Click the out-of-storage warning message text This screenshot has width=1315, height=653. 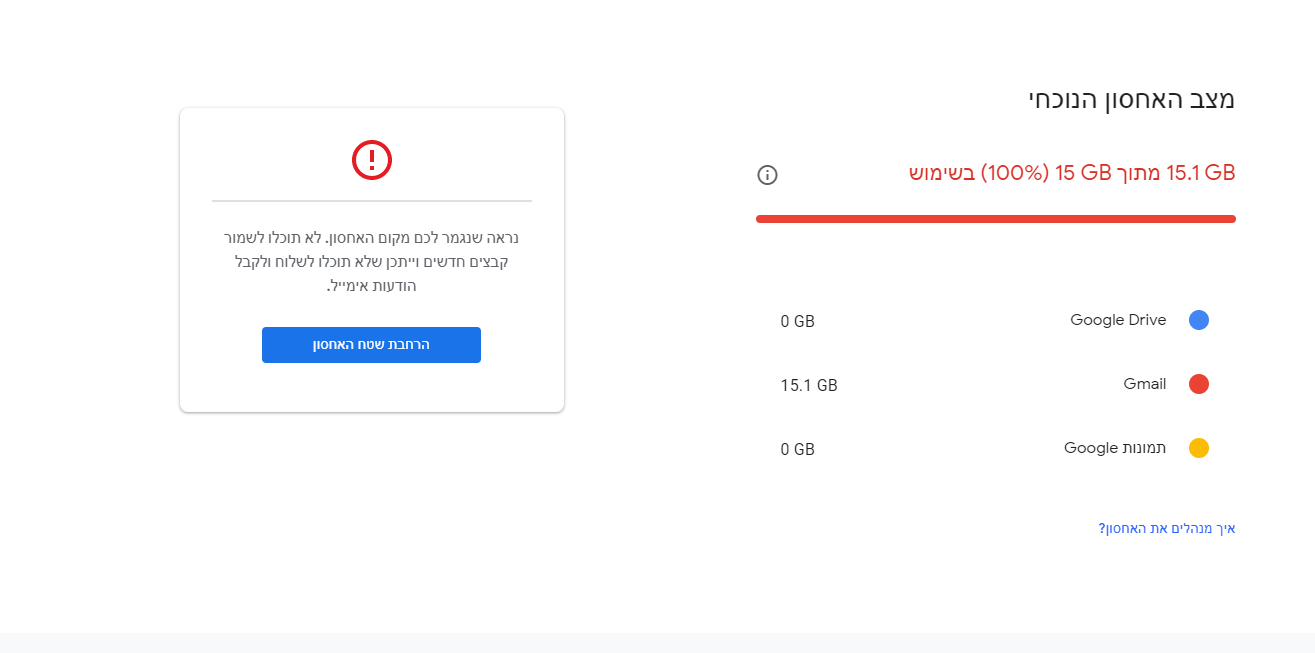[x=372, y=262]
